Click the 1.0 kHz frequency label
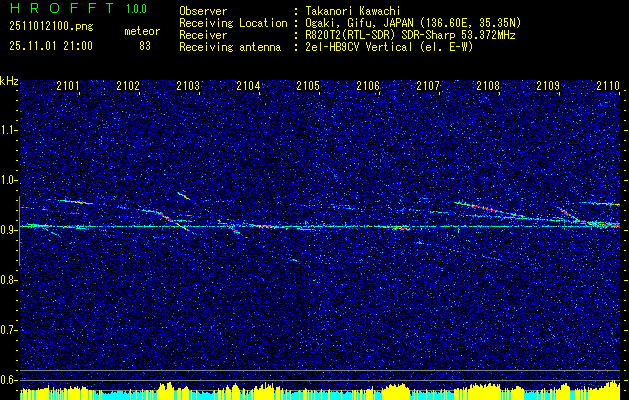This screenshot has height=400, width=629. tap(9, 180)
